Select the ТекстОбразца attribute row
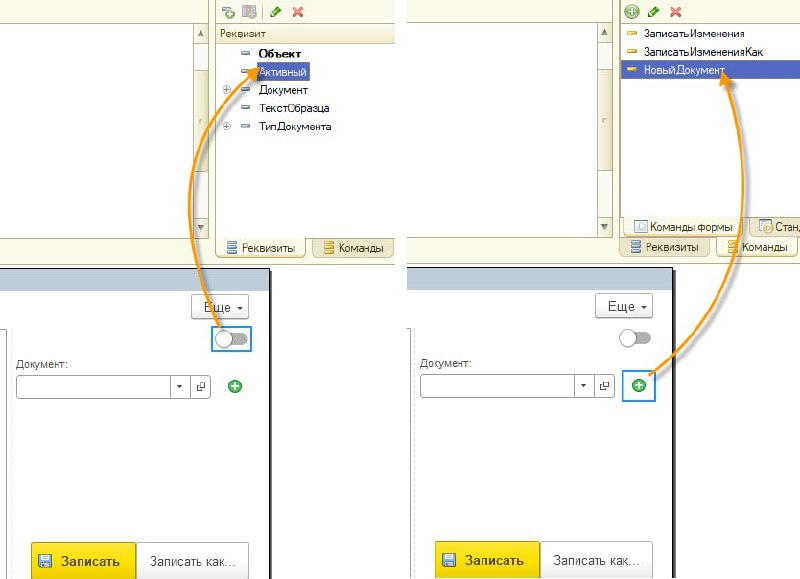The image size is (800, 579). (294, 108)
